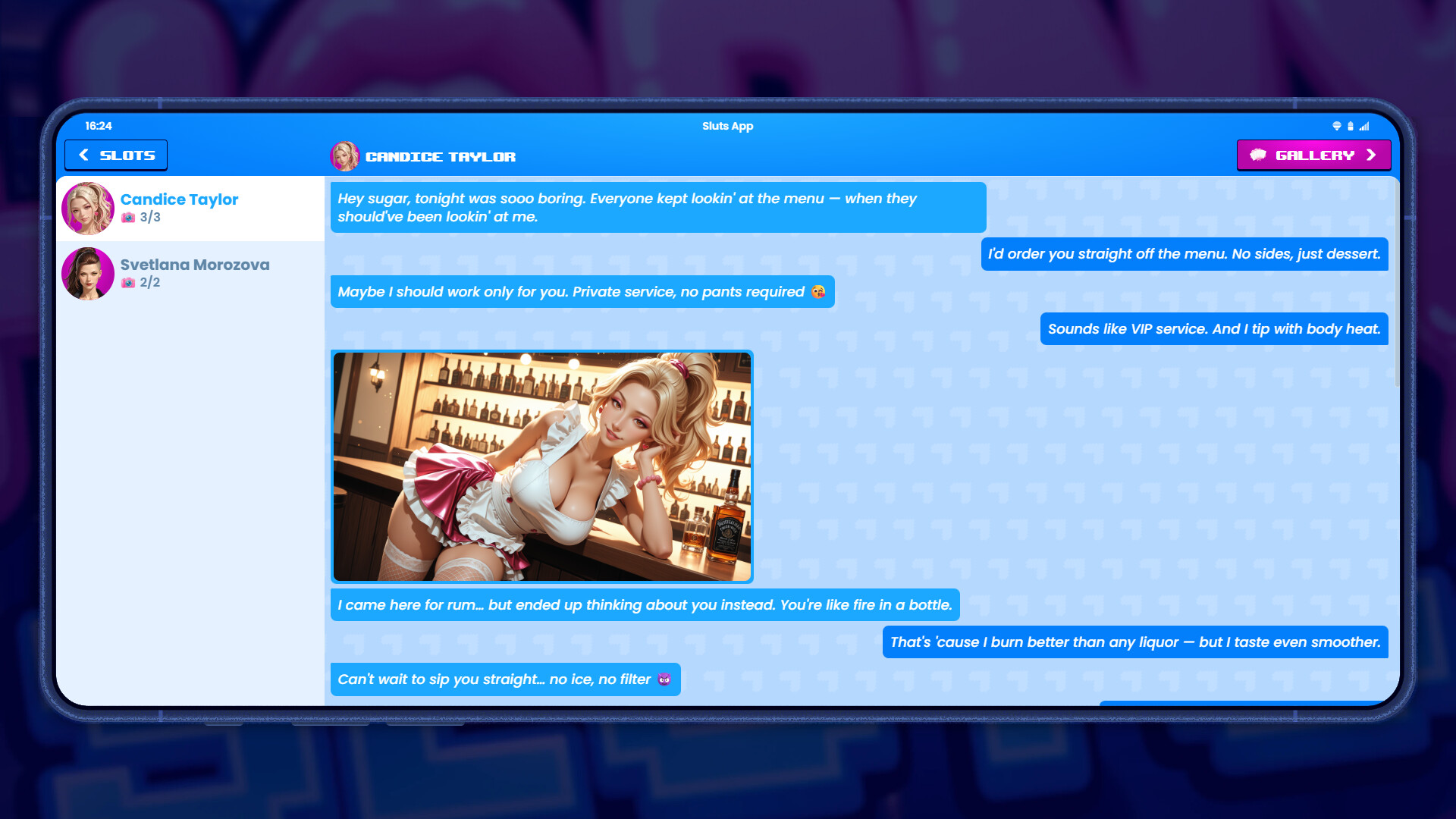Click the reply 'Sounds like VIP service'

pos(1214,329)
